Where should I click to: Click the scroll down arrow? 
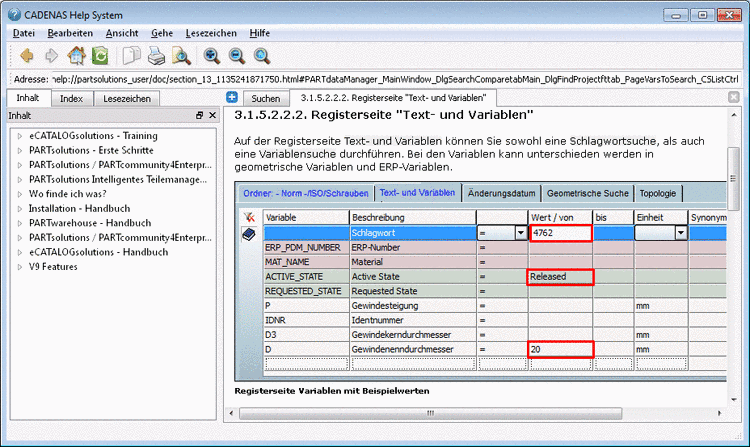734,400
